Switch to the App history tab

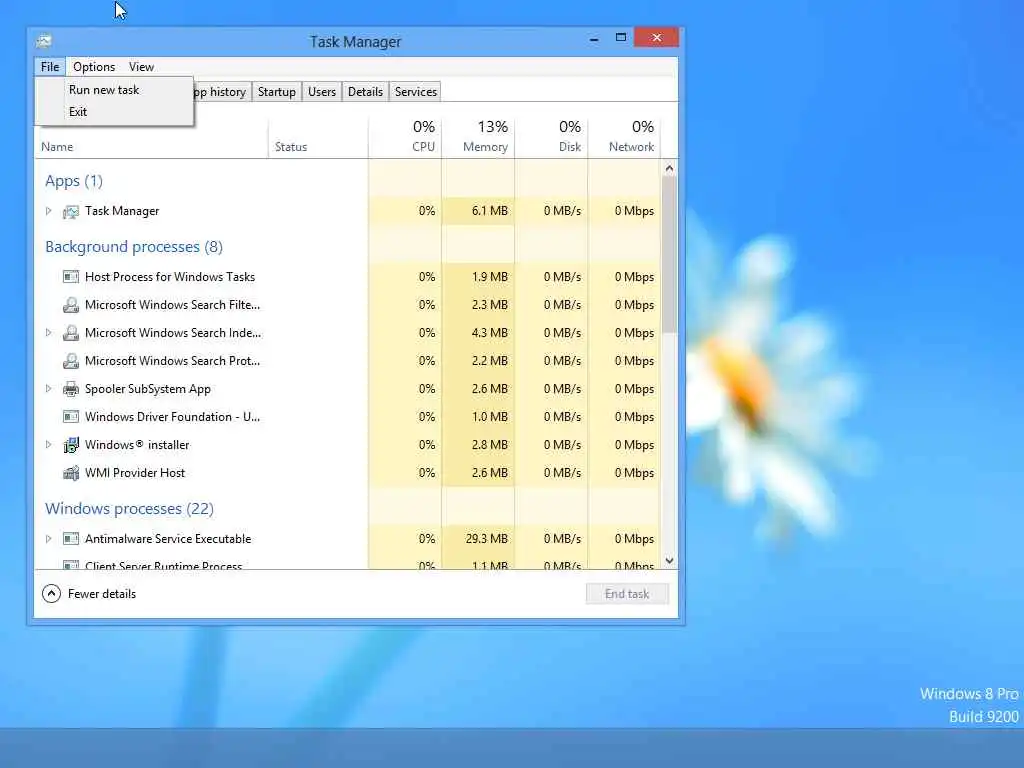[x=221, y=92]
